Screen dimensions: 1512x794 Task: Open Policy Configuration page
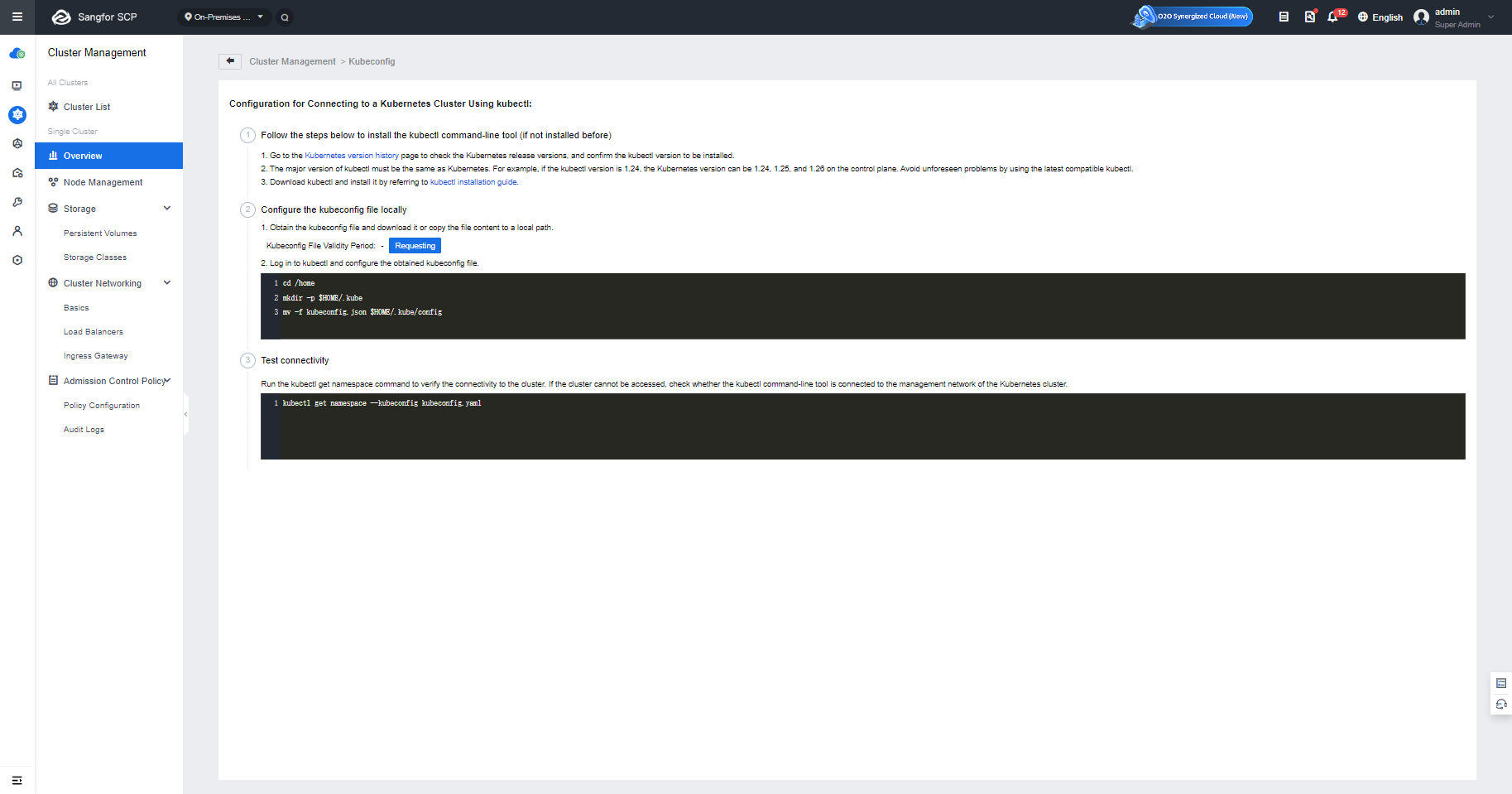[102, 406]
